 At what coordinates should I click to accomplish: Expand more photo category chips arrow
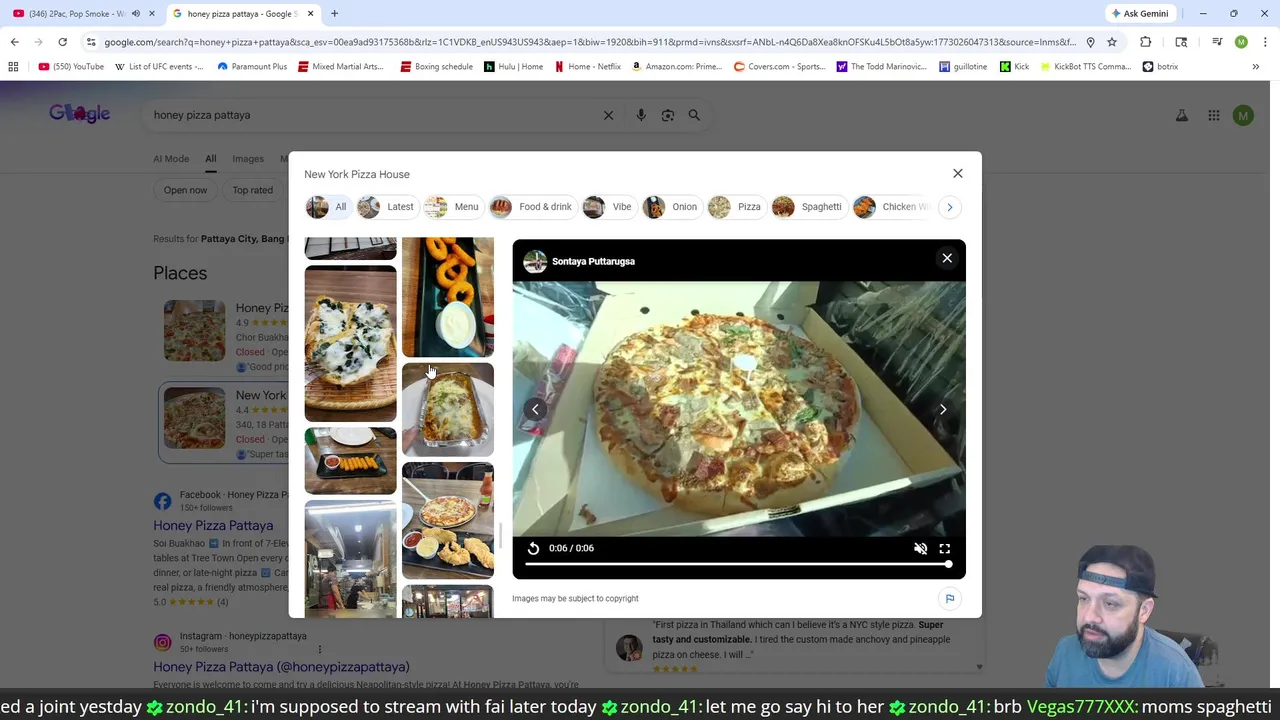[949, 207]
